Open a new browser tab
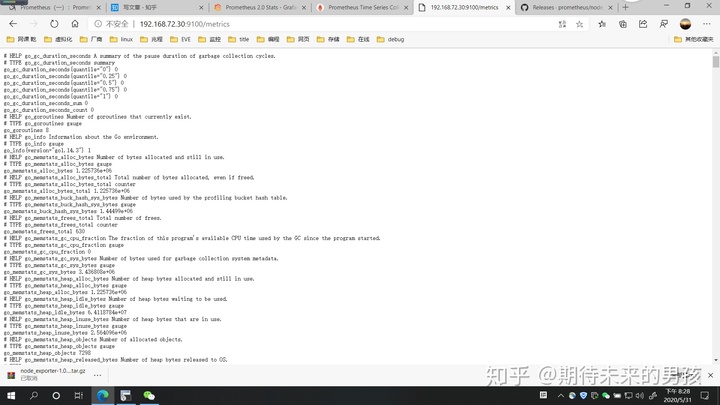 click(625, 7)
